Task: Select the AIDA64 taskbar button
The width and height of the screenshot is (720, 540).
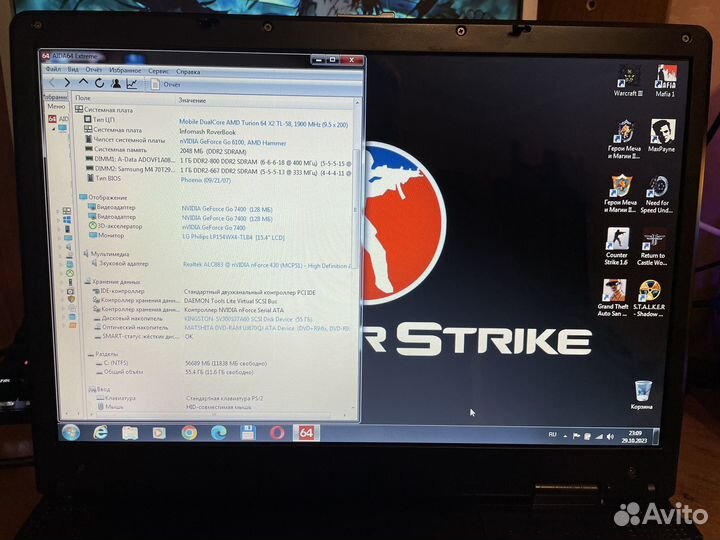Action: click(306, 433)
